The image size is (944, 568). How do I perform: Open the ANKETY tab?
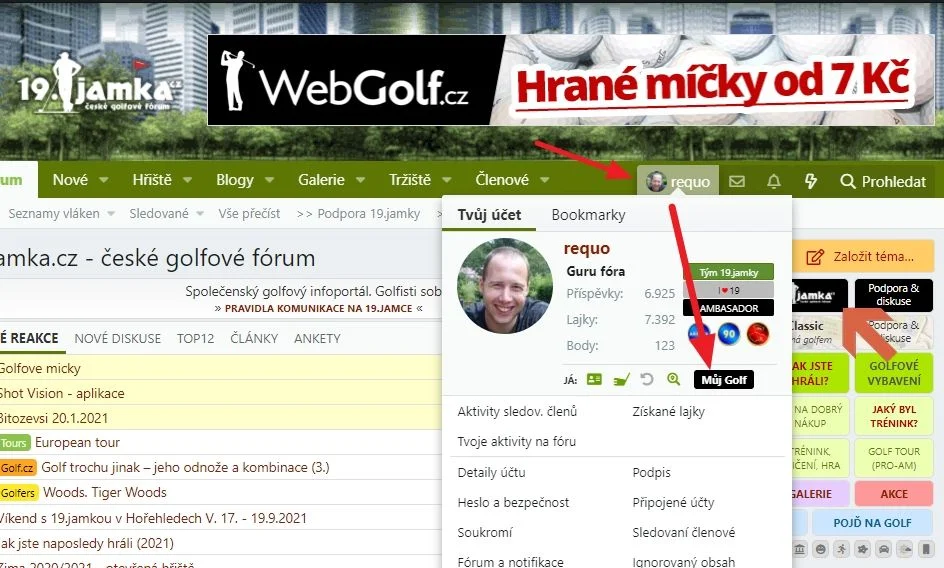pyautogui.click(x=317, y=339)
